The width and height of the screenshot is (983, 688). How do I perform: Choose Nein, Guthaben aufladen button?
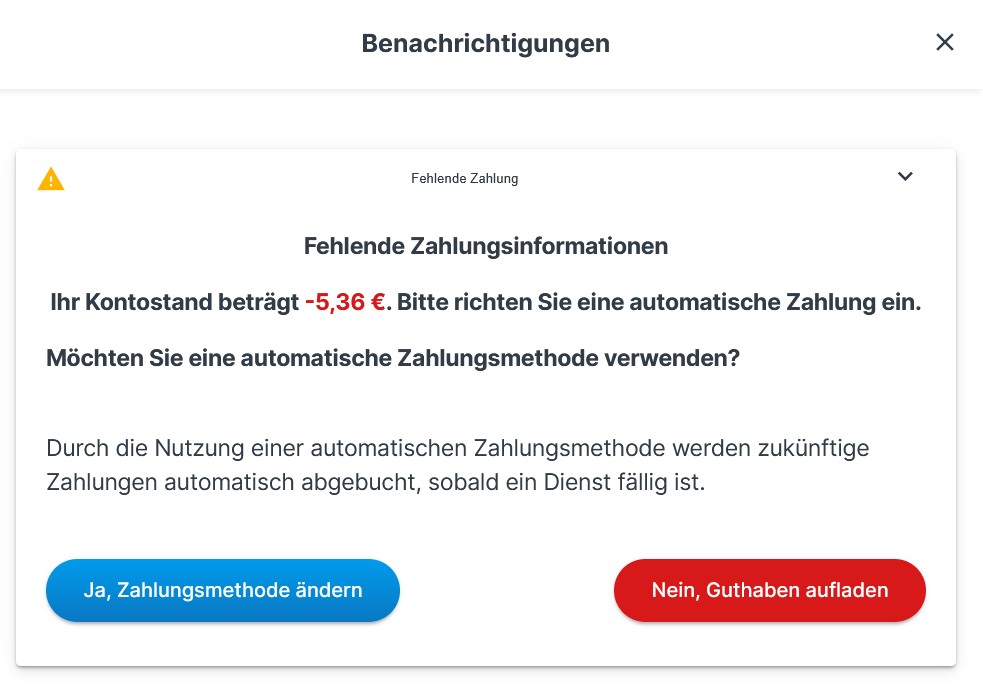tap(769, 590)
